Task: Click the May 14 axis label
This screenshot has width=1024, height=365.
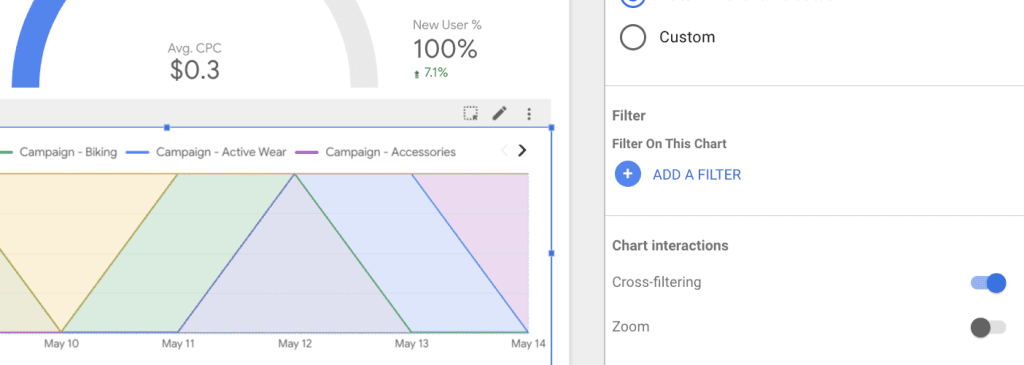Action: click(528, 343)
